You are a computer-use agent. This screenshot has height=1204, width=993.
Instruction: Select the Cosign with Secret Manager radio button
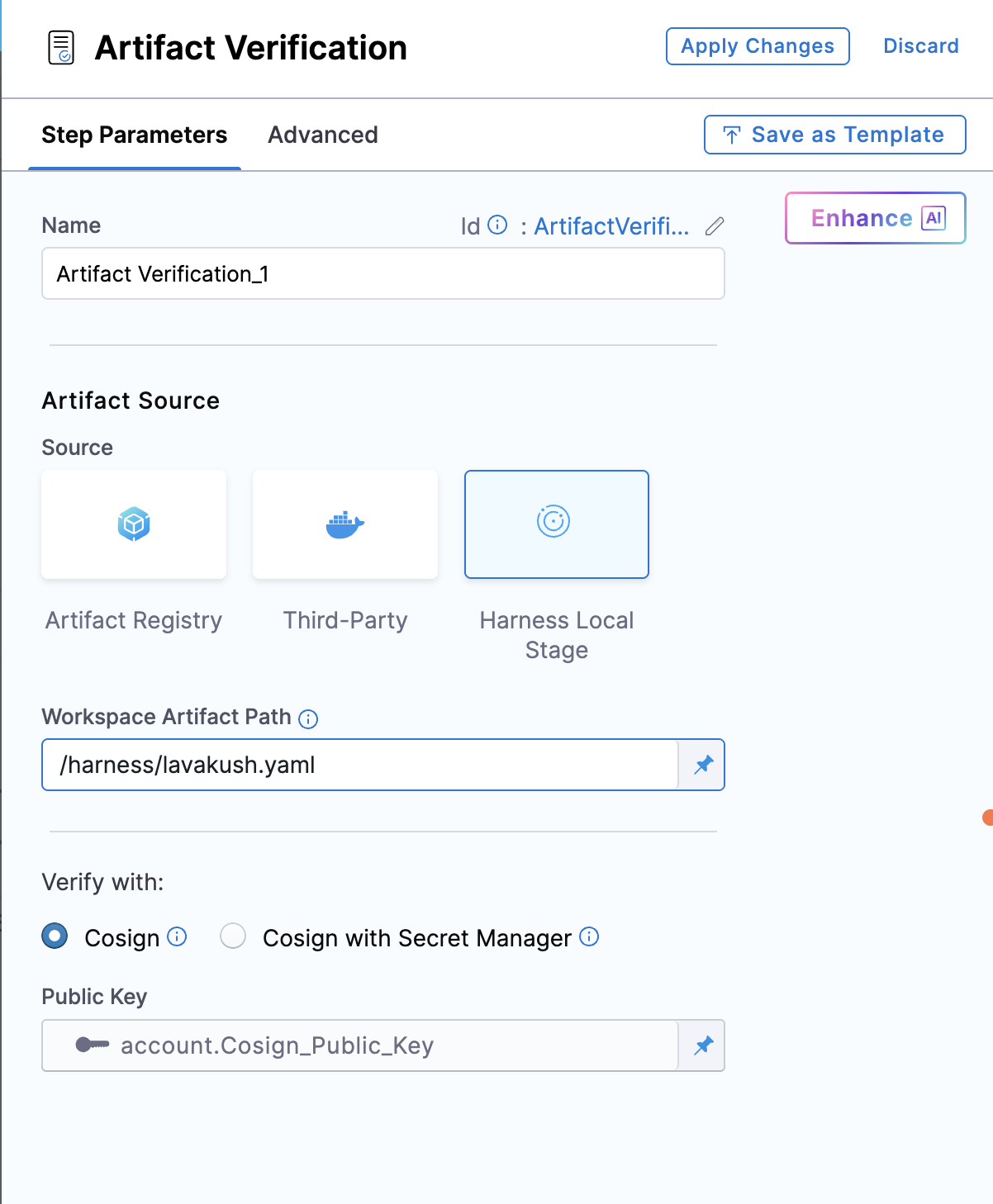pos(233,936)
